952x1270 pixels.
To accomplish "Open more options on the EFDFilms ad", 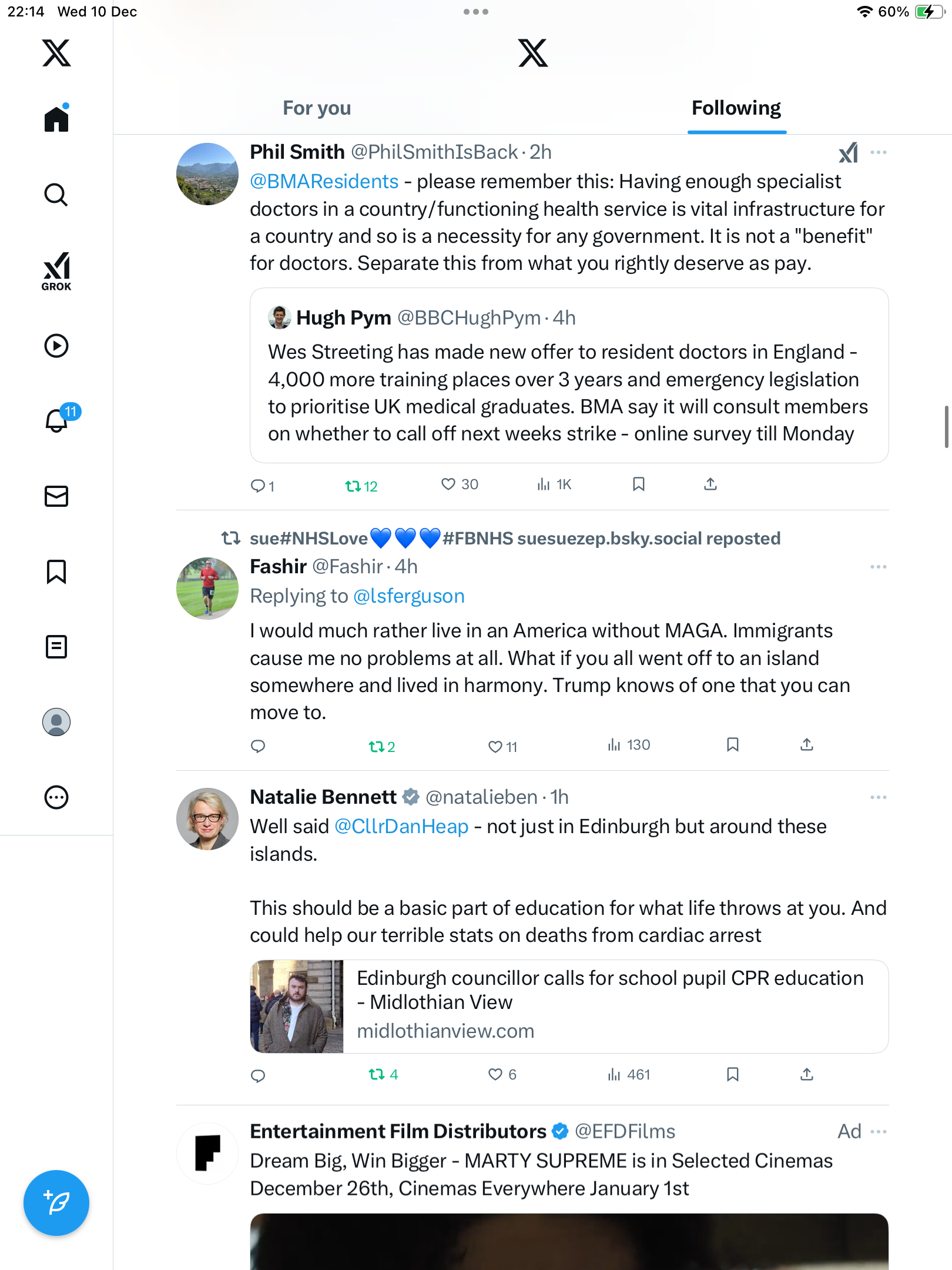I will (x=879, y=1132).
